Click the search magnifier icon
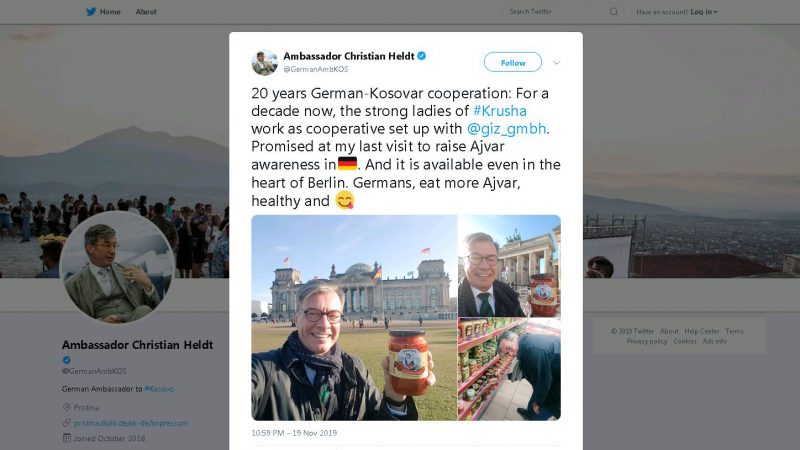The width and height of the screenshot is (800, 450). pyautogui.click(x=614, y=12)
